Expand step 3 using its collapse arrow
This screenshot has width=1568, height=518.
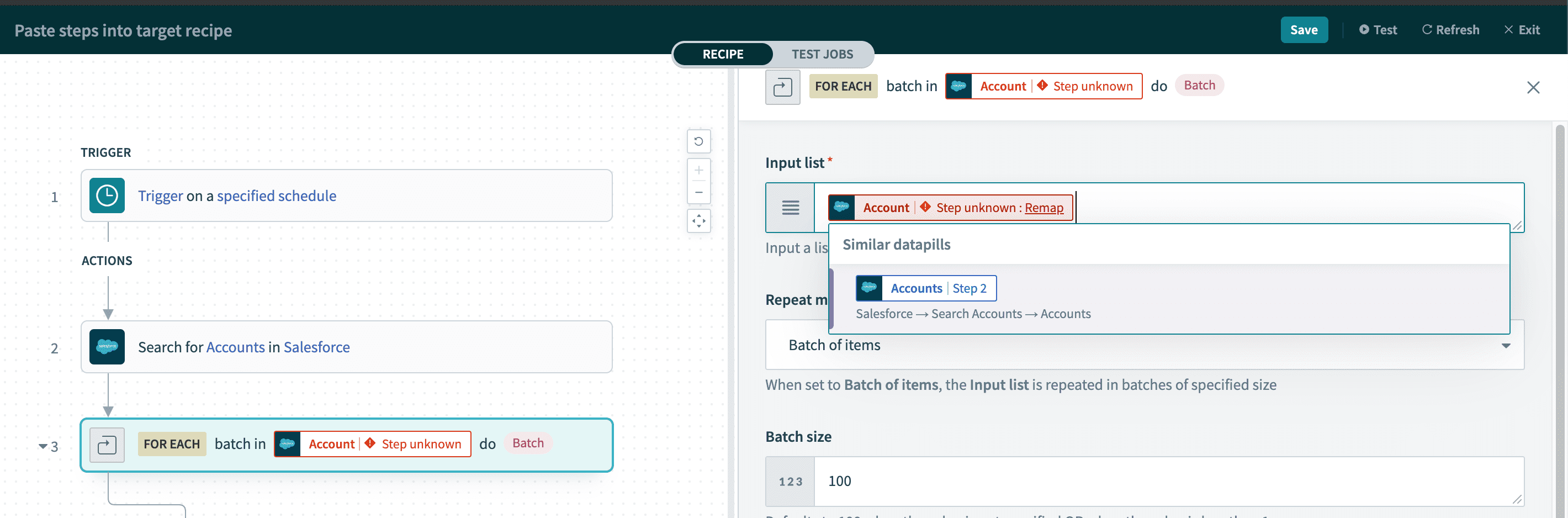pyautogui.click(x=43, y=446)
